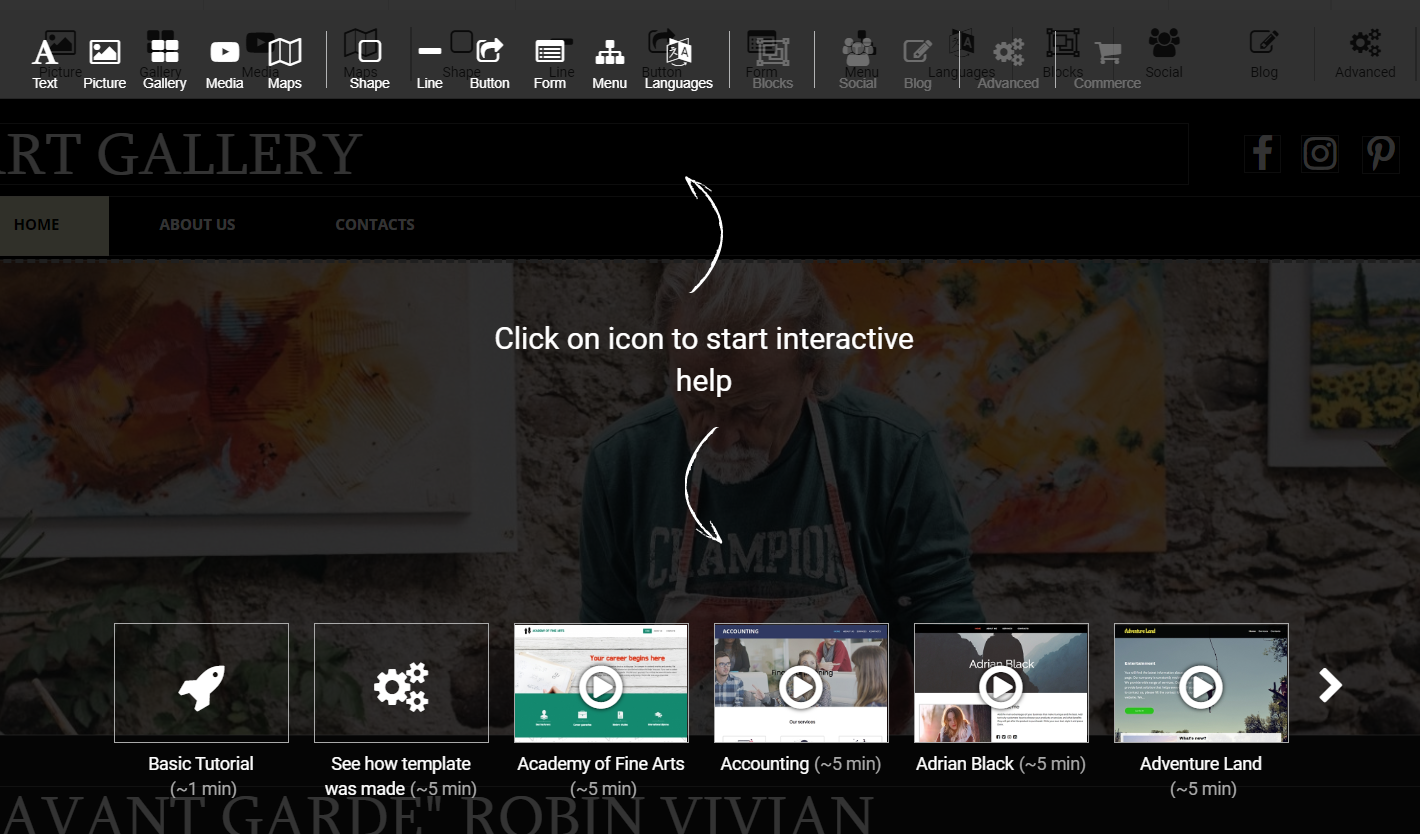Viewport: 1420px width, 834px height.
Task: Open the Pinterest social icon in header
Action: [x=1381, y=153]
